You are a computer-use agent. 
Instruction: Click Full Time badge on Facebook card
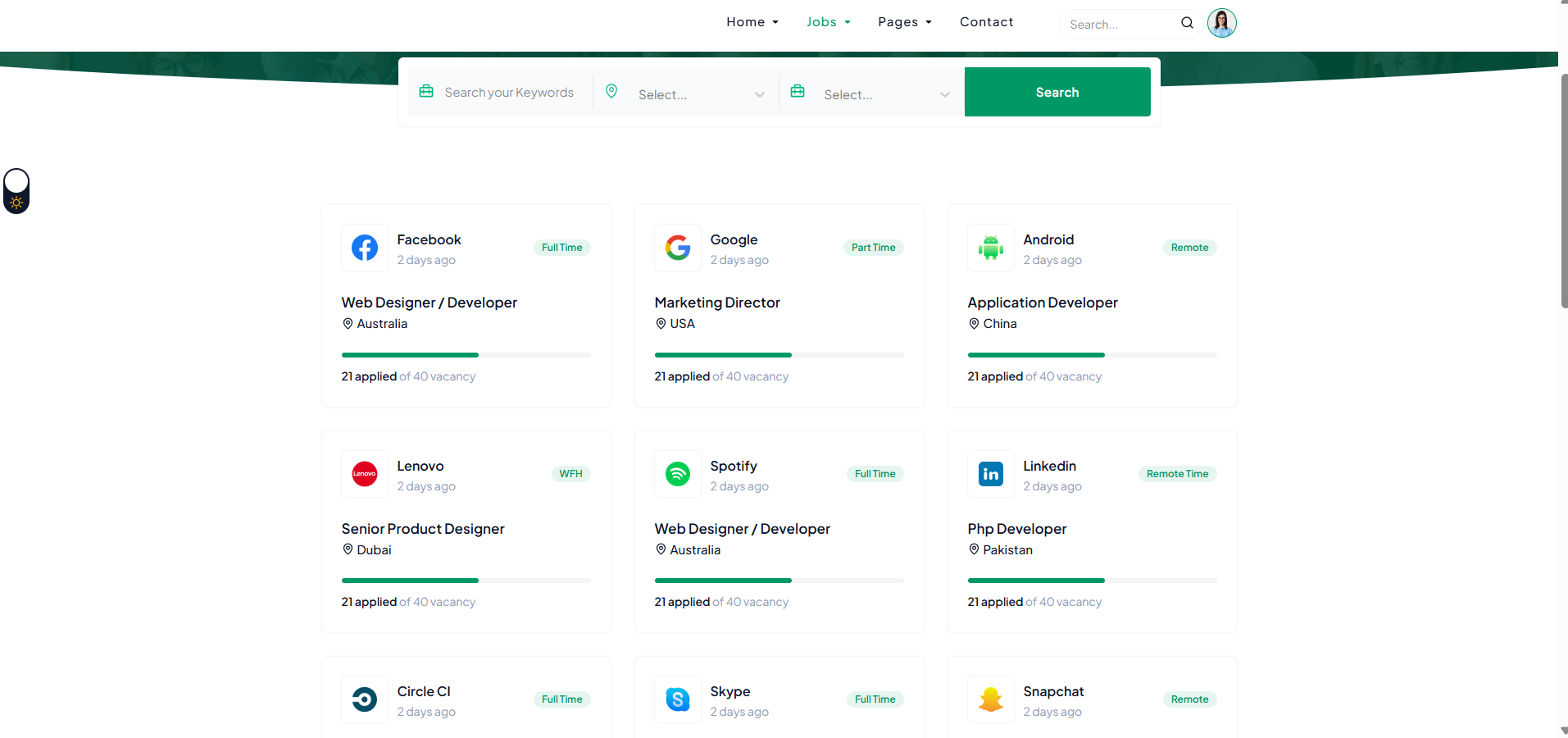pyautogui.click(x=562, y=248)
